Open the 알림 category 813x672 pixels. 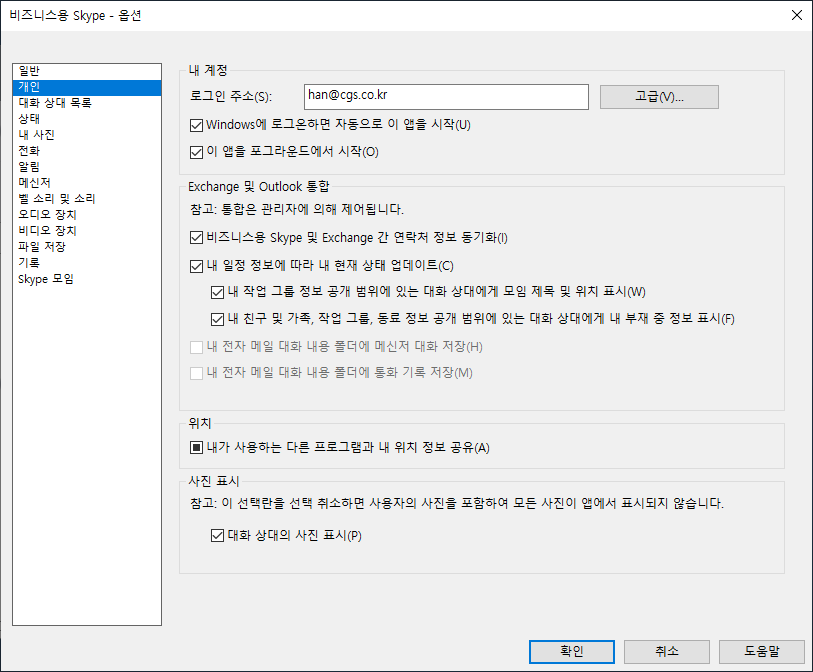[87, 167]
